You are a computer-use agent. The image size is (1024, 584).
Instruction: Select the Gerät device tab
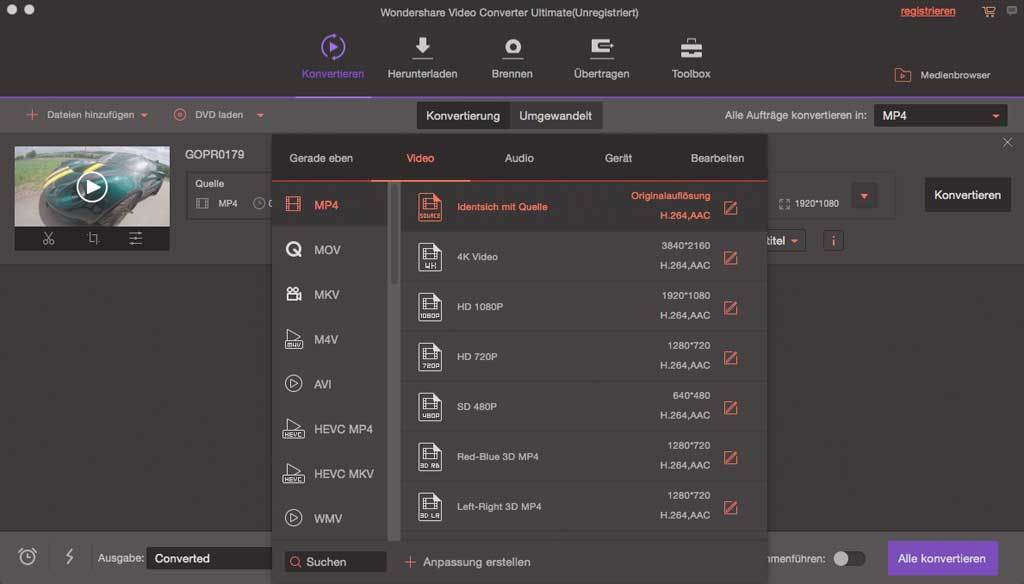pyautogui.click(x=618, y=158)
